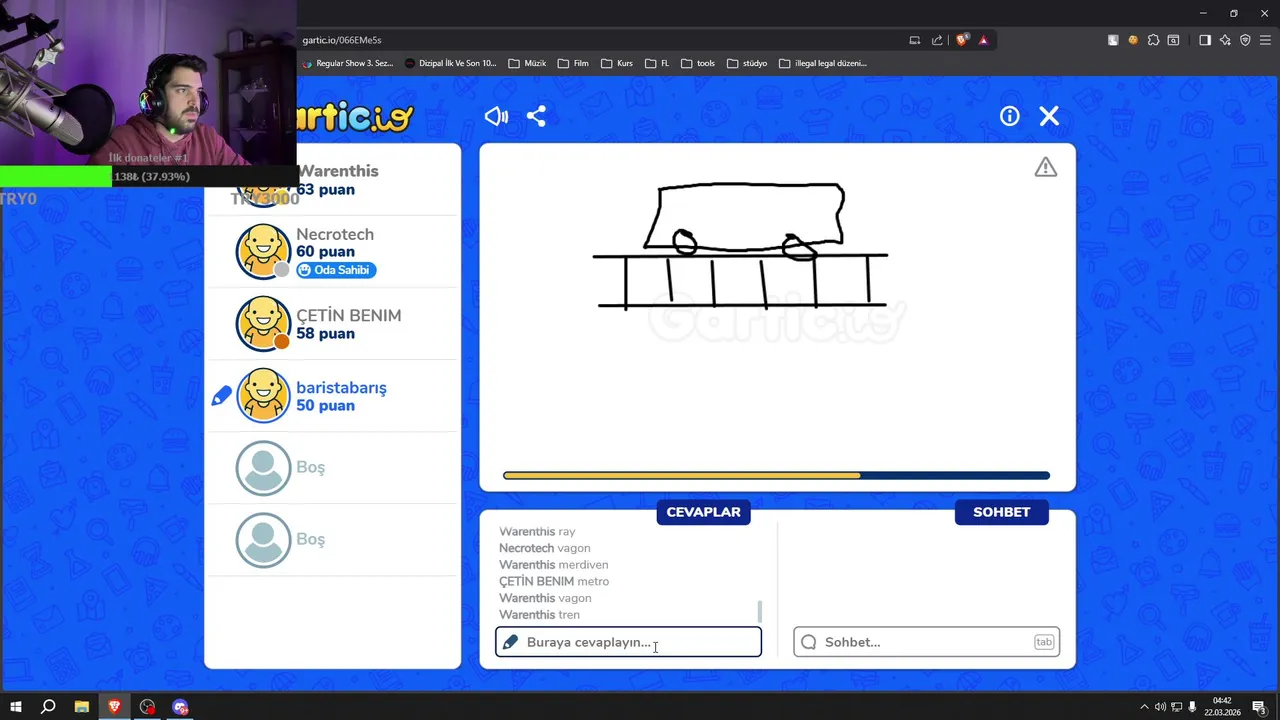Viewport: 1280px width, 720px height.
Task: Open the Regular Show 3. Sez bookmark
Action: click(x=347, y=63)
